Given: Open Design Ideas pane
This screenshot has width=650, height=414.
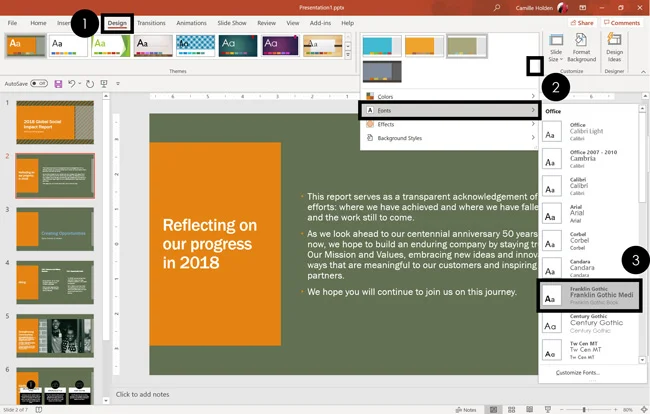Looking at the screenshot, I should click(614, 48).
